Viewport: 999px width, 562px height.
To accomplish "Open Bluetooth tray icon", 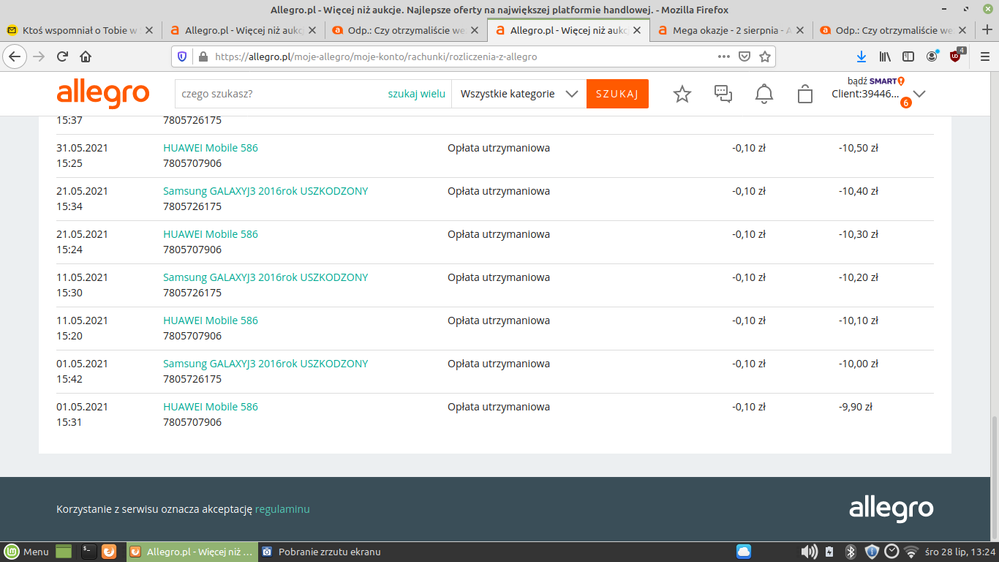I will click(x=851, y=552).
